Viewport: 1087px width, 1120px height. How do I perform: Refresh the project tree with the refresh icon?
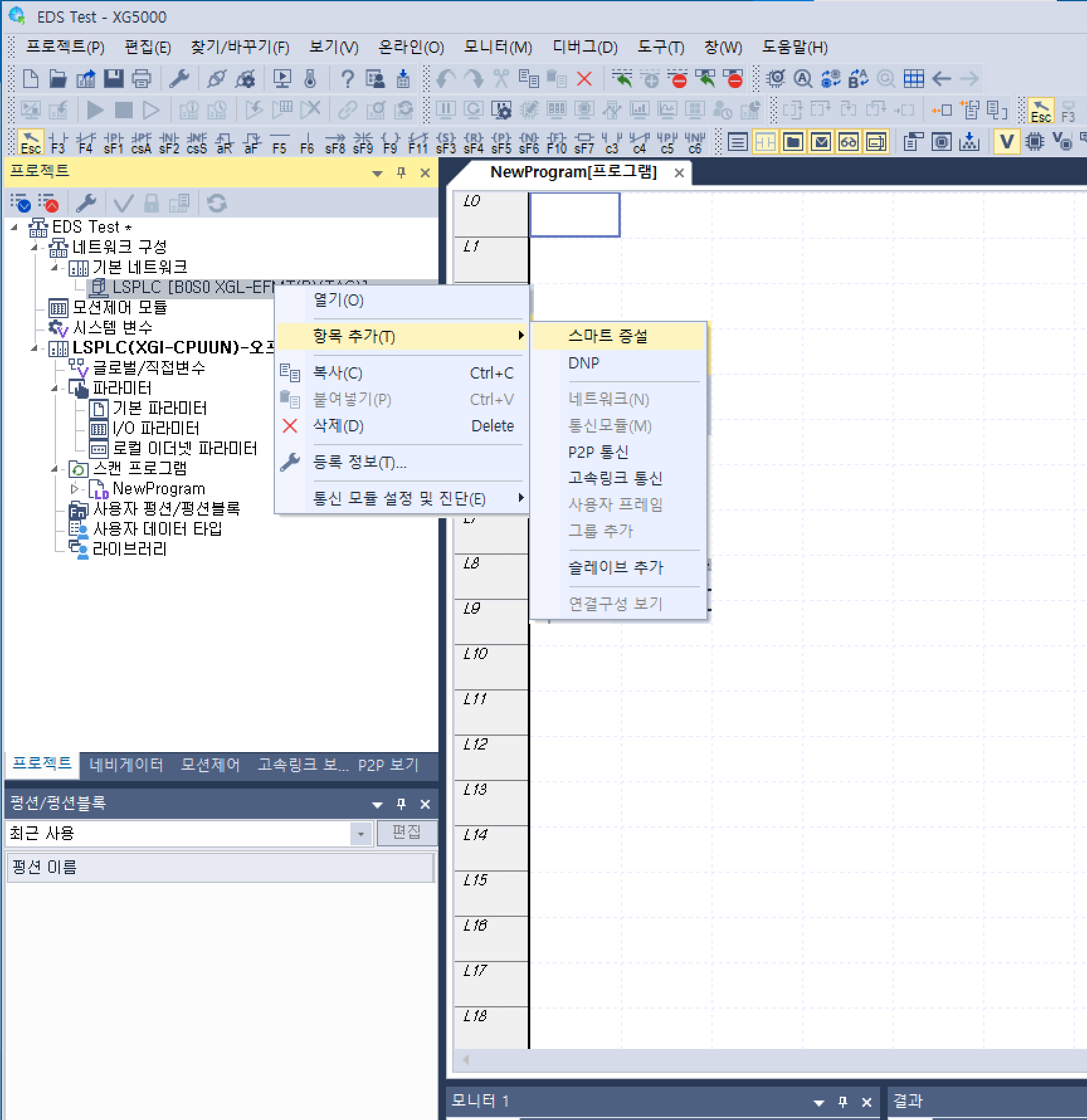click(x=216, y=202)
